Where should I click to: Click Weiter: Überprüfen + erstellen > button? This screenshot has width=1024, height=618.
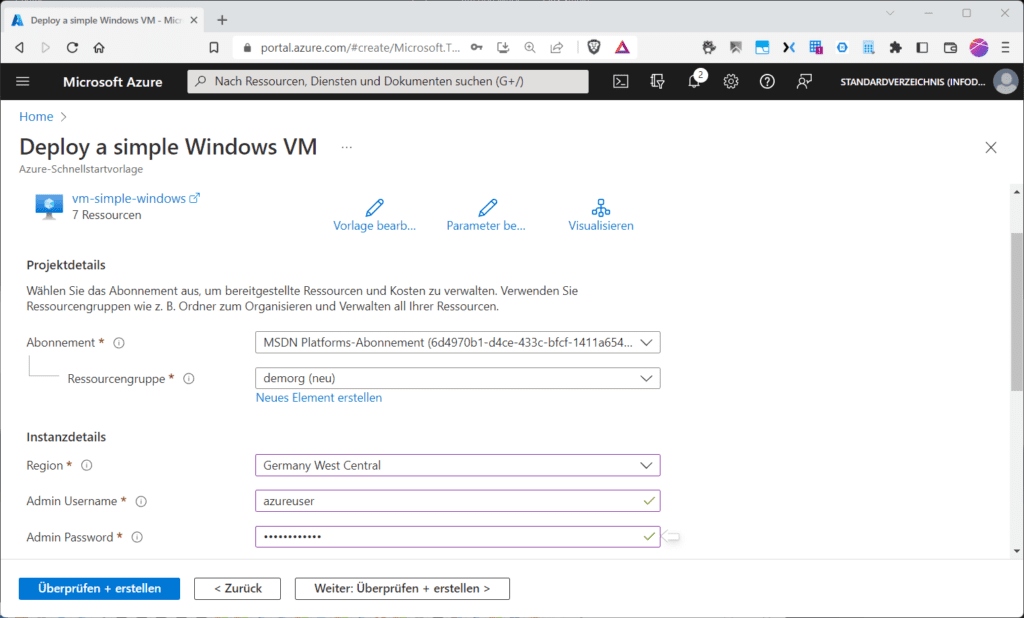(402, 589)
